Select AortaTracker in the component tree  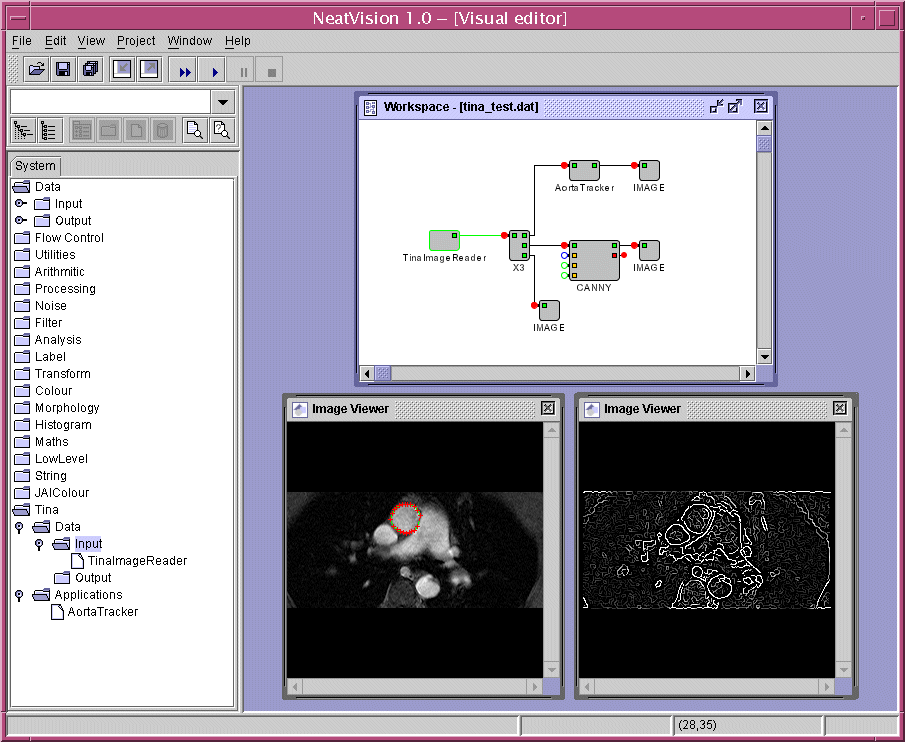pos(102,612)
